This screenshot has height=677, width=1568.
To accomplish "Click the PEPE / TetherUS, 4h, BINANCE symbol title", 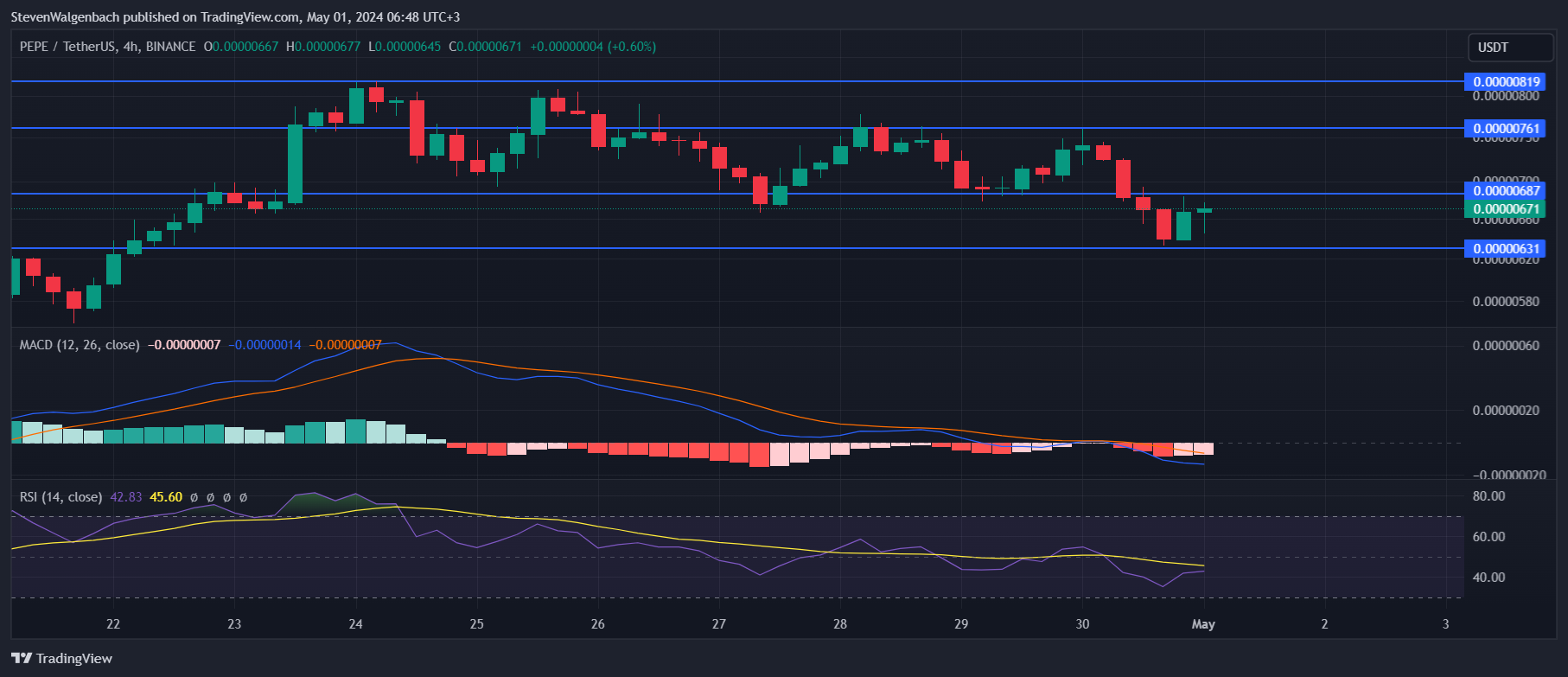I will point(108,47).
